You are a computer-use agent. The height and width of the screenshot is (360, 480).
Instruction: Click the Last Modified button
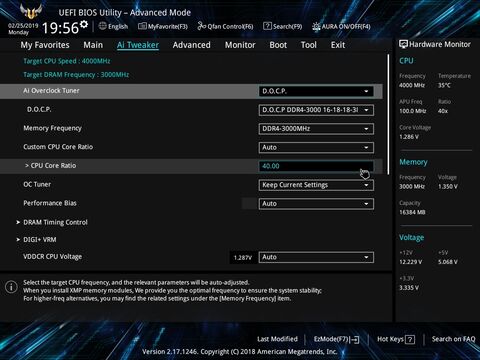[x=277, y=339]
